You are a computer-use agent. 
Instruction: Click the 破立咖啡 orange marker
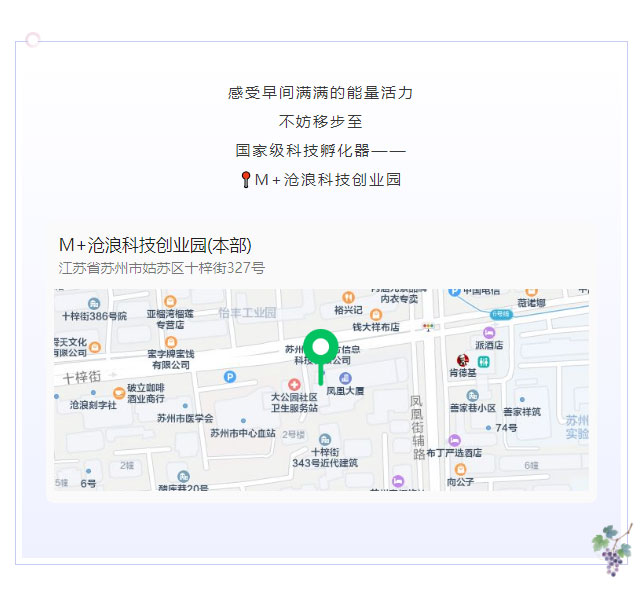(120, 393)
